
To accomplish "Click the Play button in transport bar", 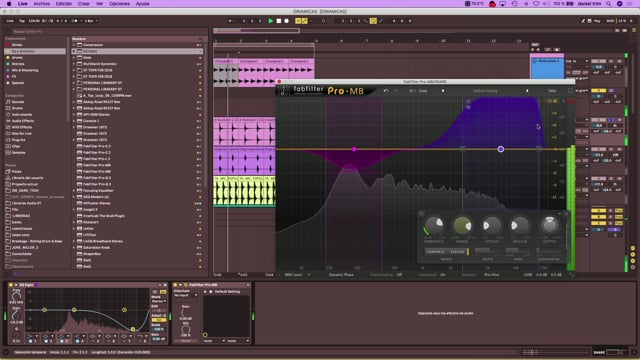I will coord(270,21).
